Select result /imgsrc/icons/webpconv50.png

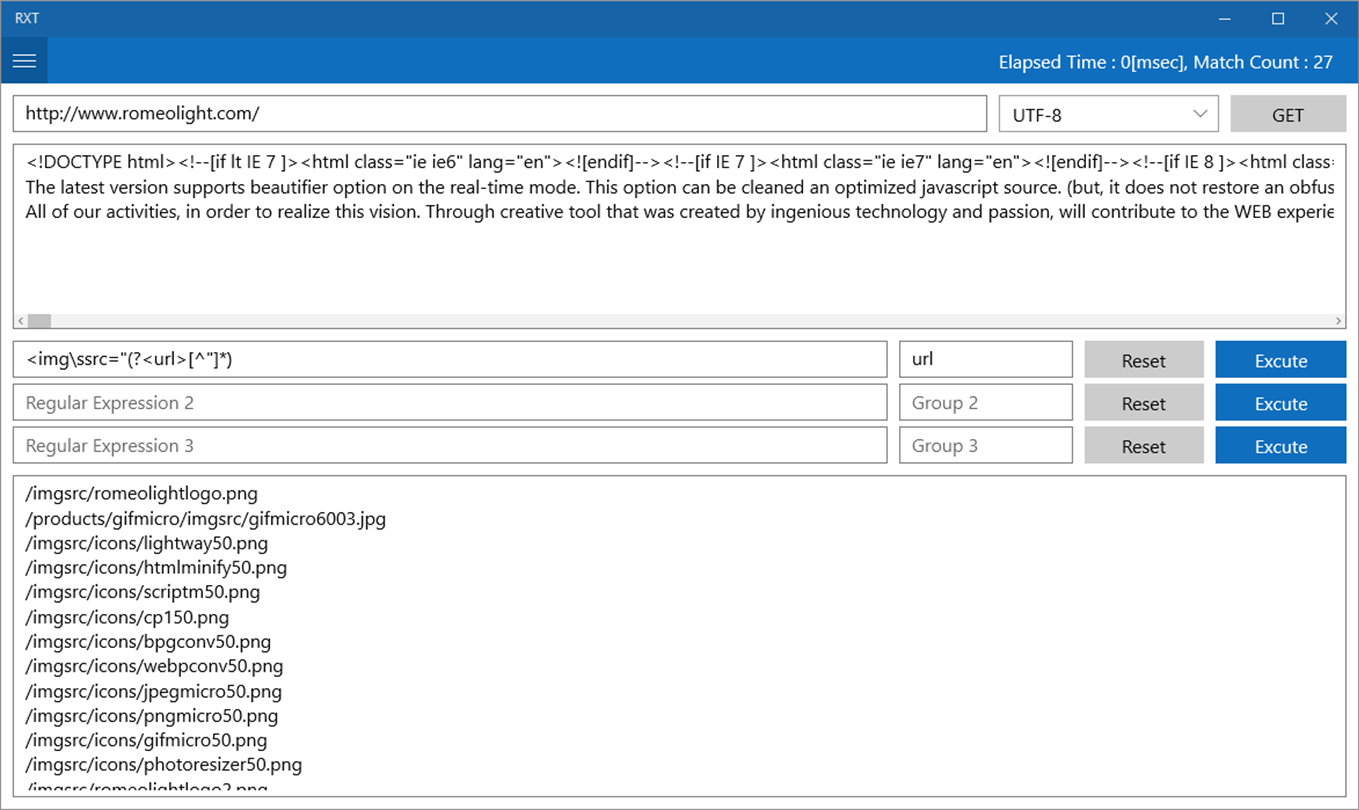pyautogui.click(x=154, y=666)
